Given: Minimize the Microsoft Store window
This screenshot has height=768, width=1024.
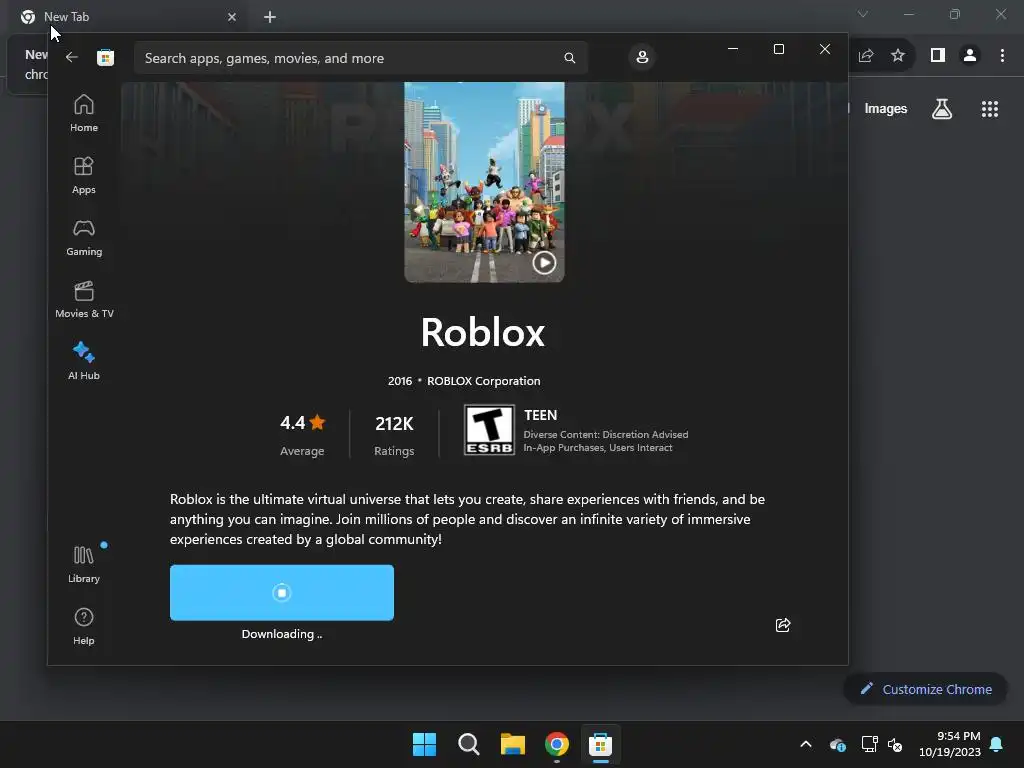Looking at the screenshot, I should (x=733, y=49).
